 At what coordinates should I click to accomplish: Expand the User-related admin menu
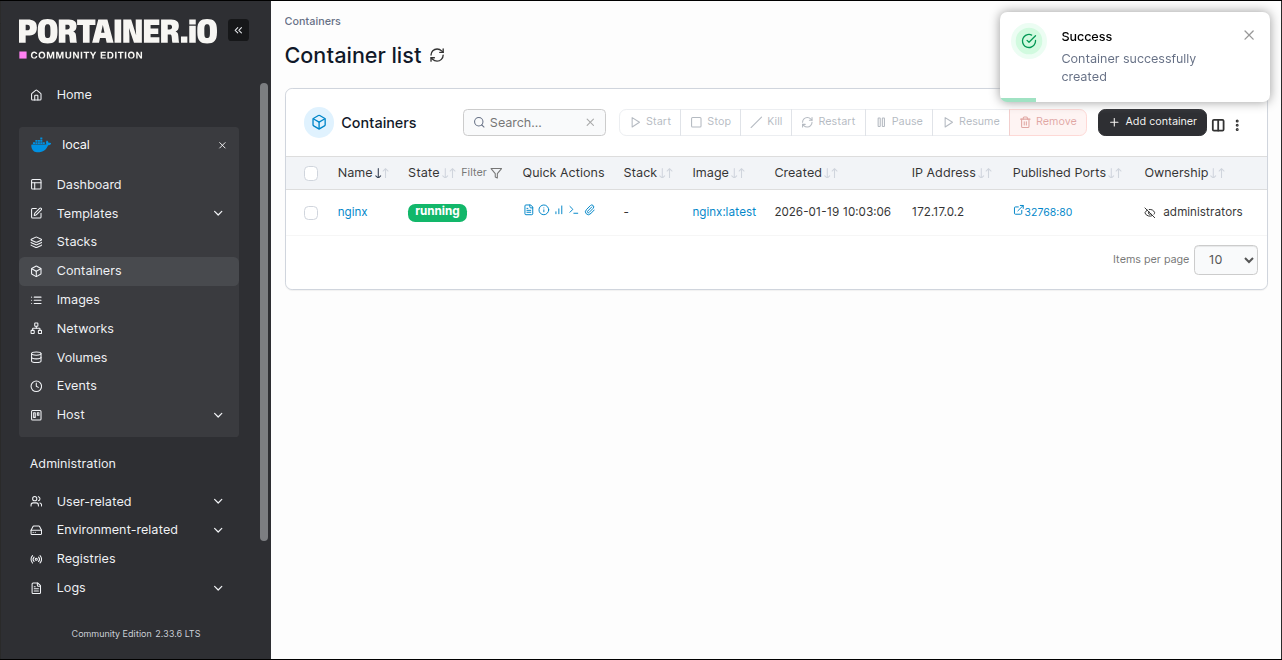(x=218, y=501)
